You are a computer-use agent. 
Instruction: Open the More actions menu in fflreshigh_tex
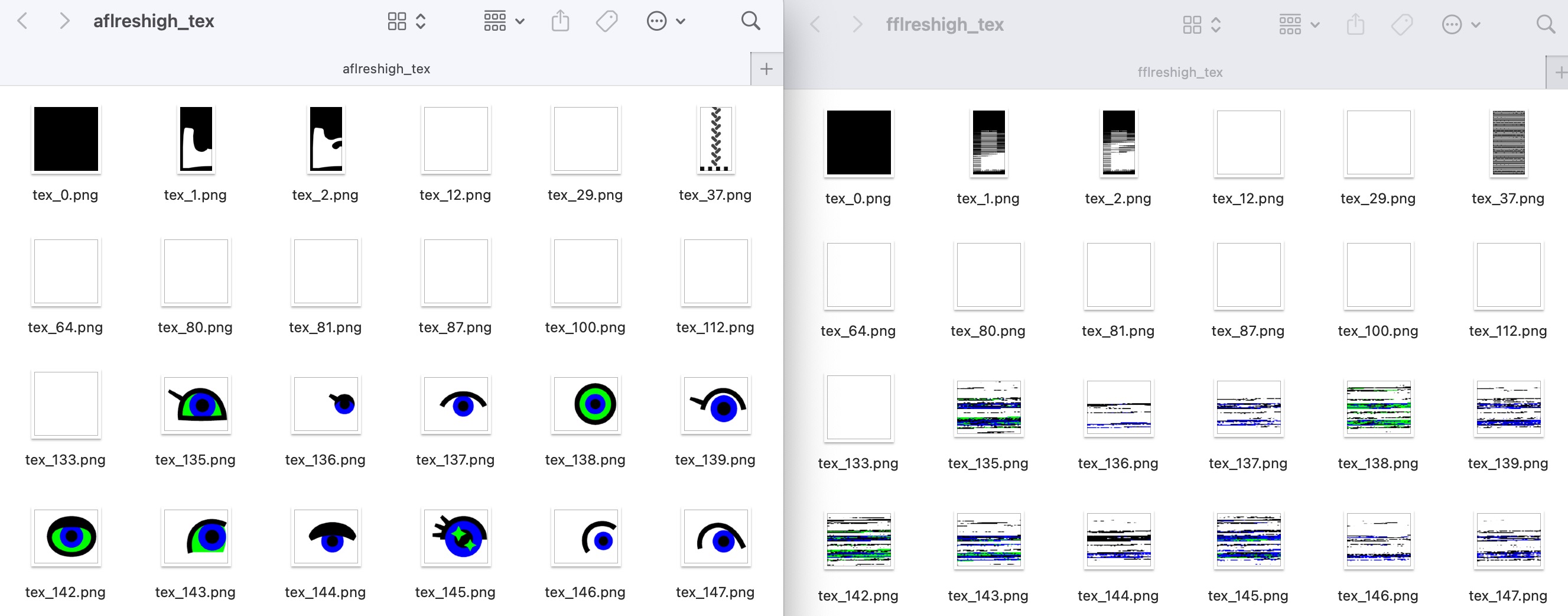coord(1460,25)
